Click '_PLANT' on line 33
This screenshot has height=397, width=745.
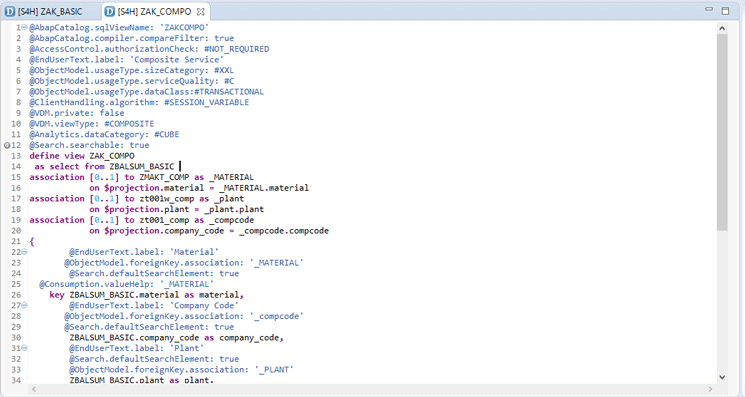click(274, 369)
